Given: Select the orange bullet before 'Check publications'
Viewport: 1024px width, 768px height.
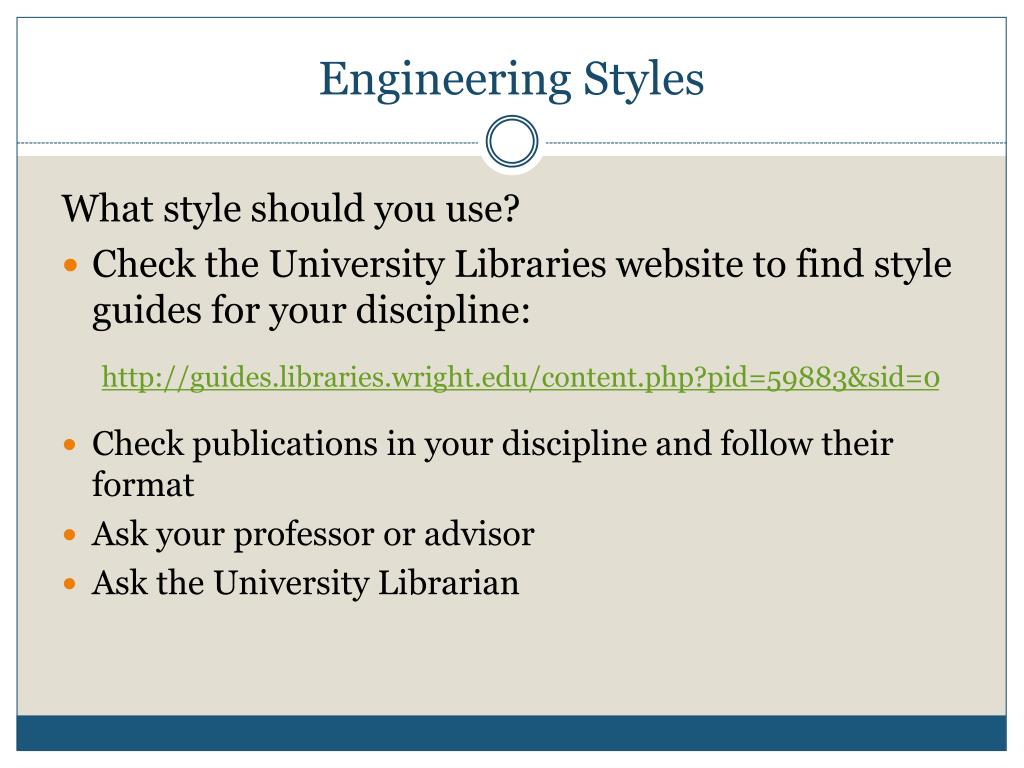Looking at the screenshot, I should coord(71,445).
